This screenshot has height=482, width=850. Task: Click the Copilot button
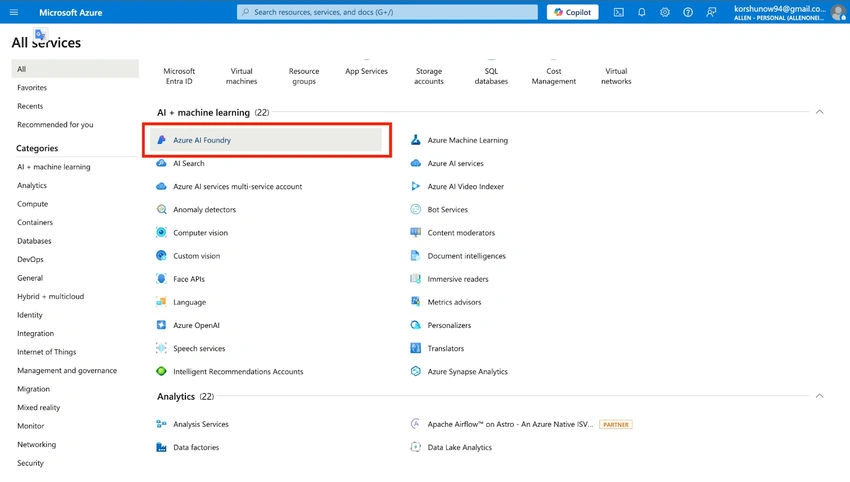572,12
